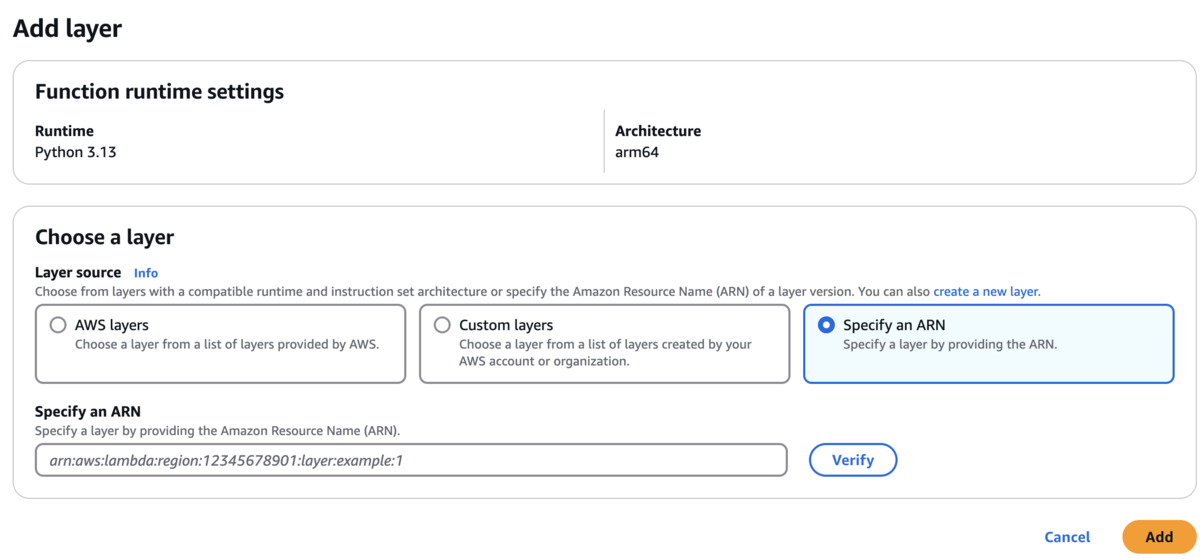Click the 'Add layer' page heading
This screenshot has width=1200, height=559.
point(67,29)
